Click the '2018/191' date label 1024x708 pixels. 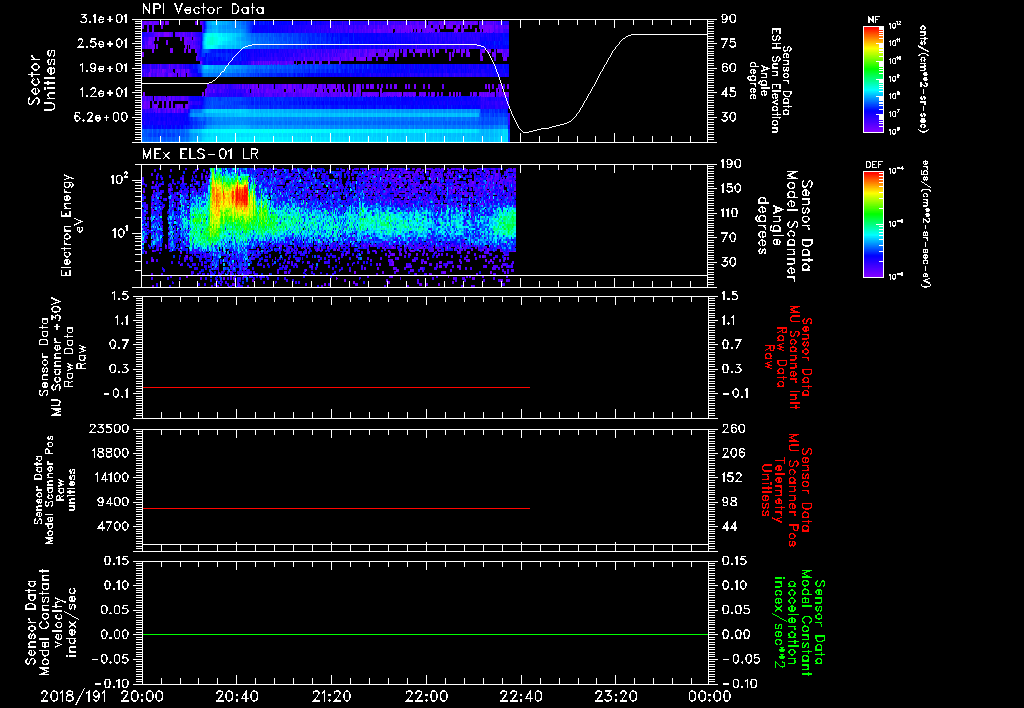point(73,696)
